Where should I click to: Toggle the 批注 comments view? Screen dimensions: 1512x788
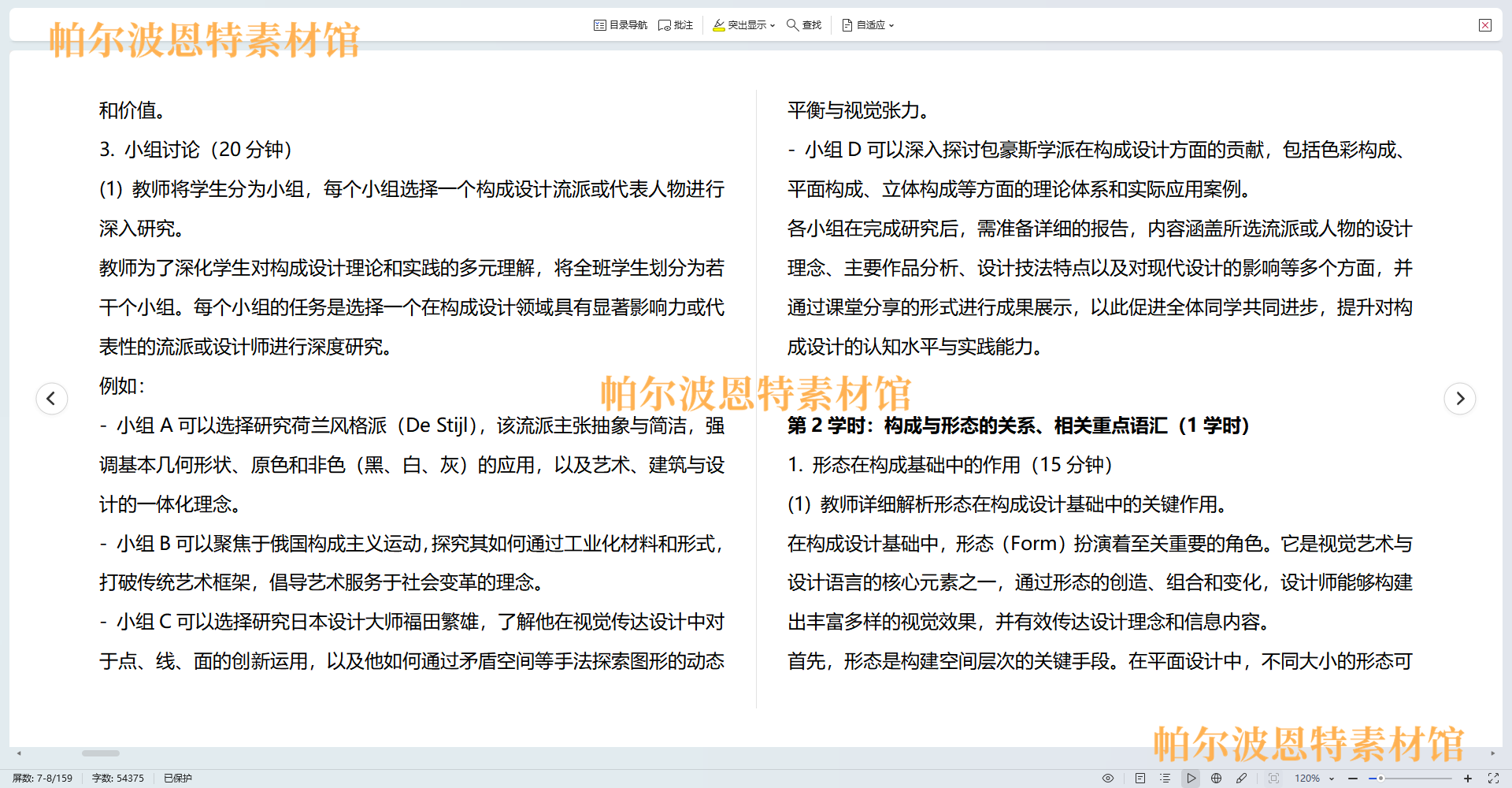tap(676, 25)
